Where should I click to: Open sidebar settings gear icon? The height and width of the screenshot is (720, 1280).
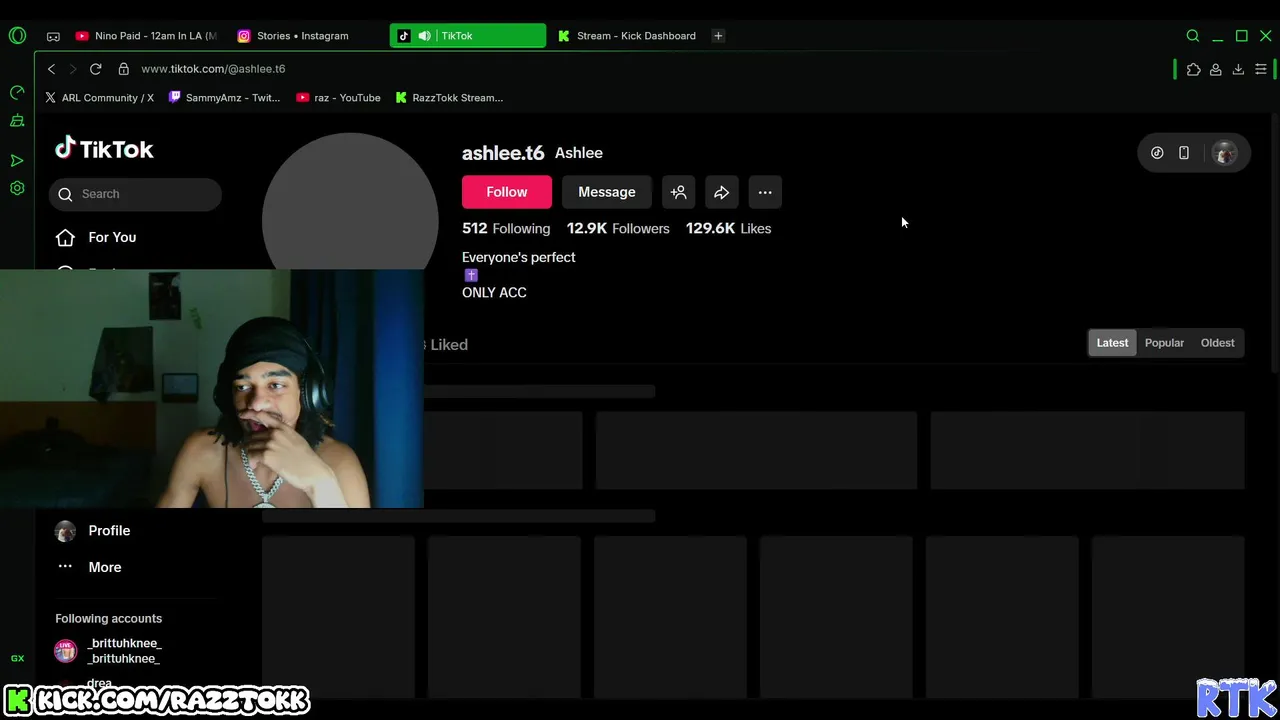[x=17, y=188]
